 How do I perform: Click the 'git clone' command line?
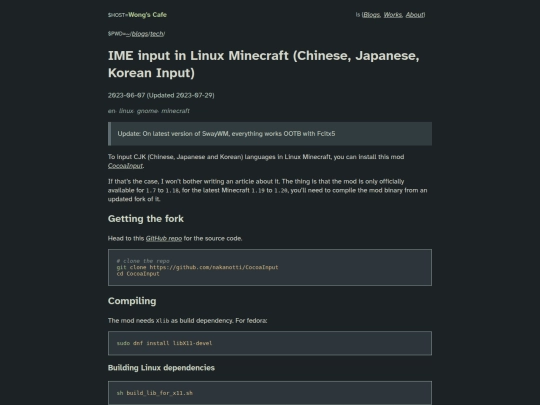[197, 267]
